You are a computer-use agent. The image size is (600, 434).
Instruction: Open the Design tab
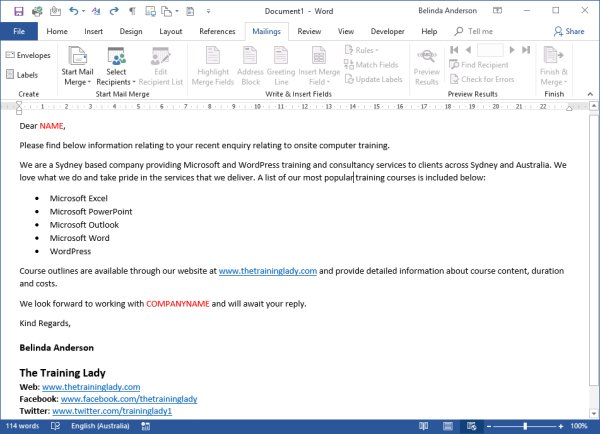pos(131,31)
